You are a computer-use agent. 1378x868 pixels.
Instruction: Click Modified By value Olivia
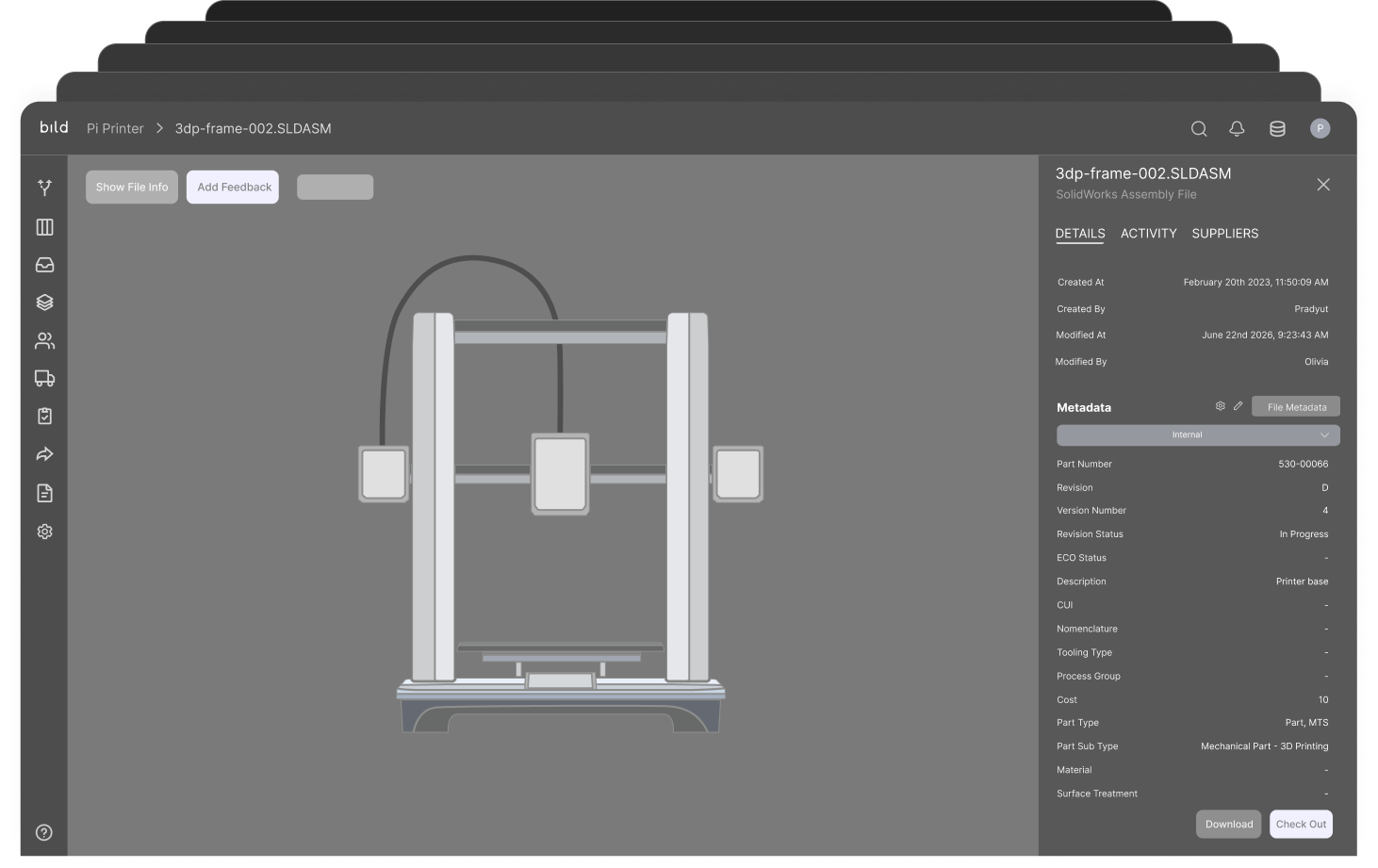point(1316,362)
